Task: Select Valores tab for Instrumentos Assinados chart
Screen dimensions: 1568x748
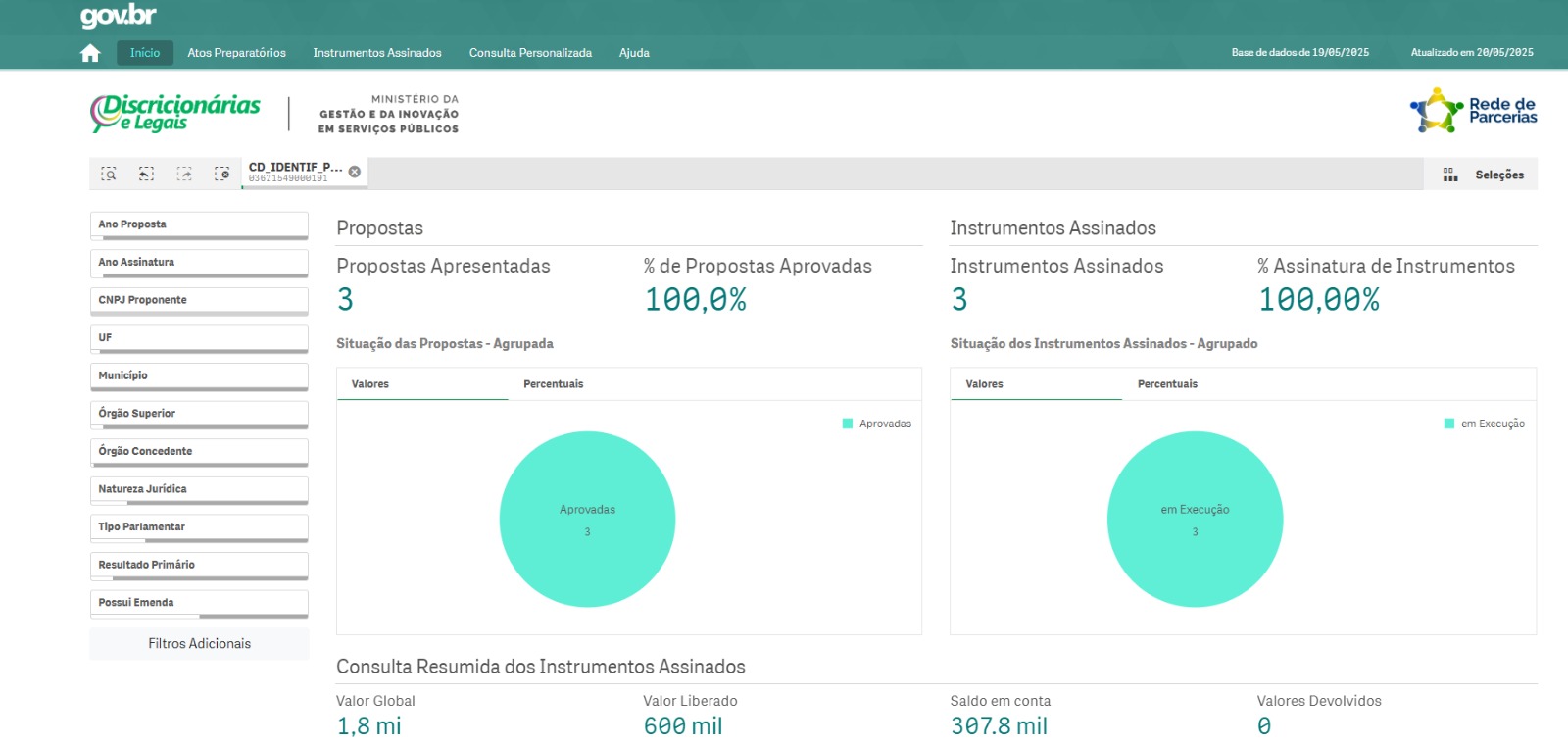Action: coord(984,384)
